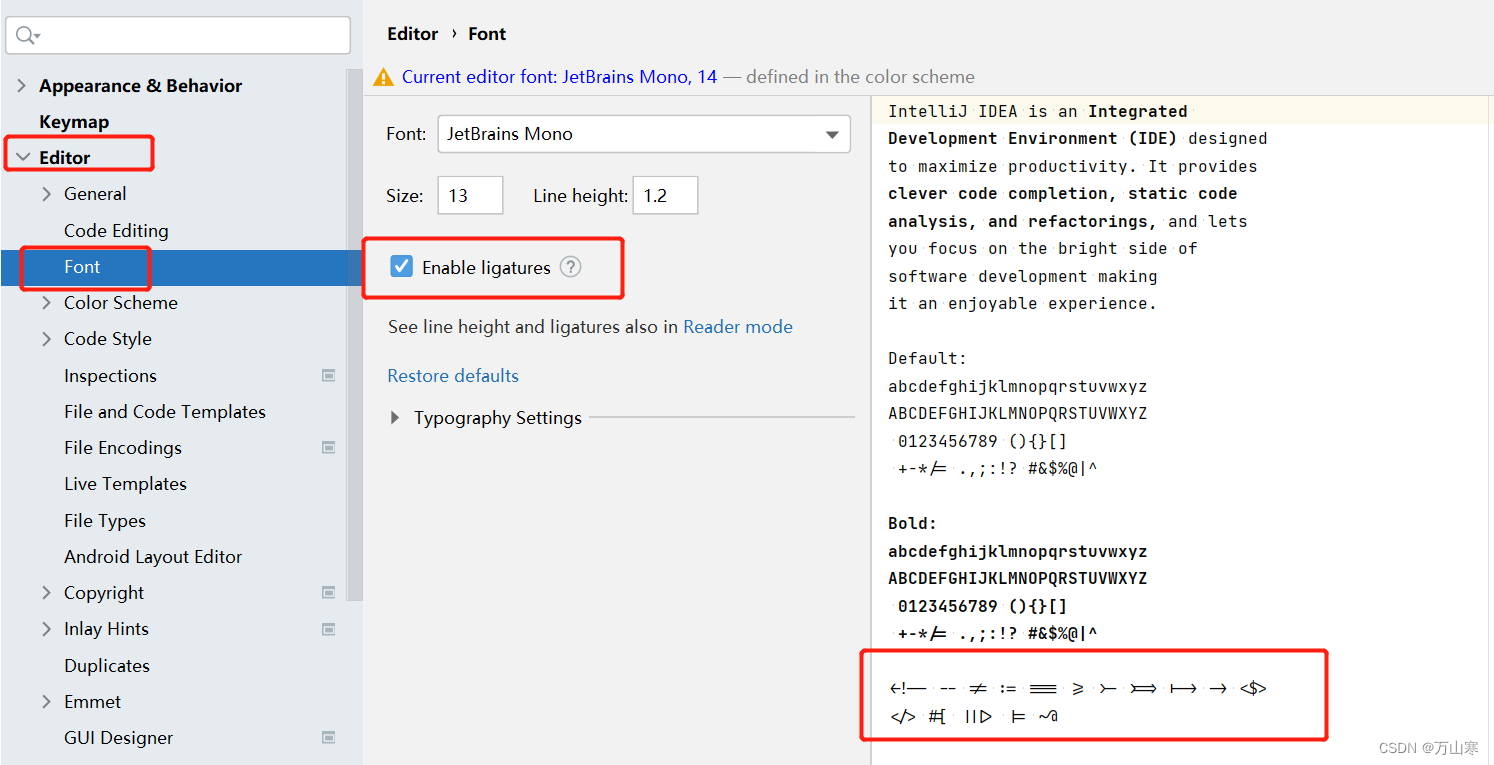Click the settings tree vertical scrollbar
The width and height of the screenshot is (1494, 765).
(354, 335)
